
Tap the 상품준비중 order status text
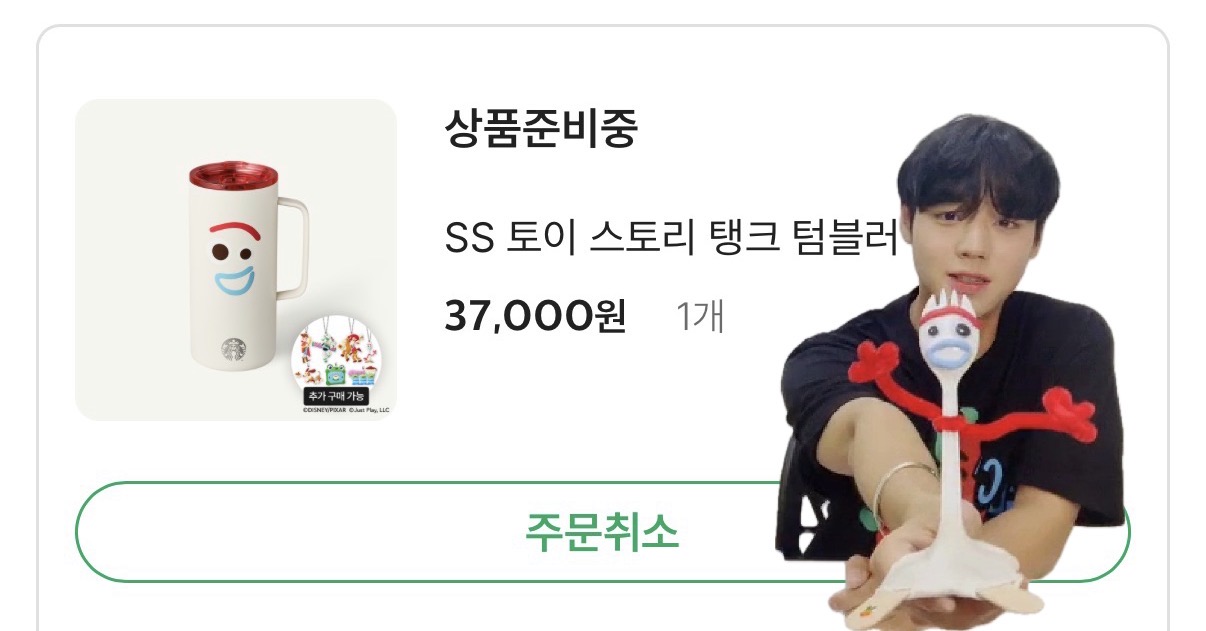pos(541,129)
